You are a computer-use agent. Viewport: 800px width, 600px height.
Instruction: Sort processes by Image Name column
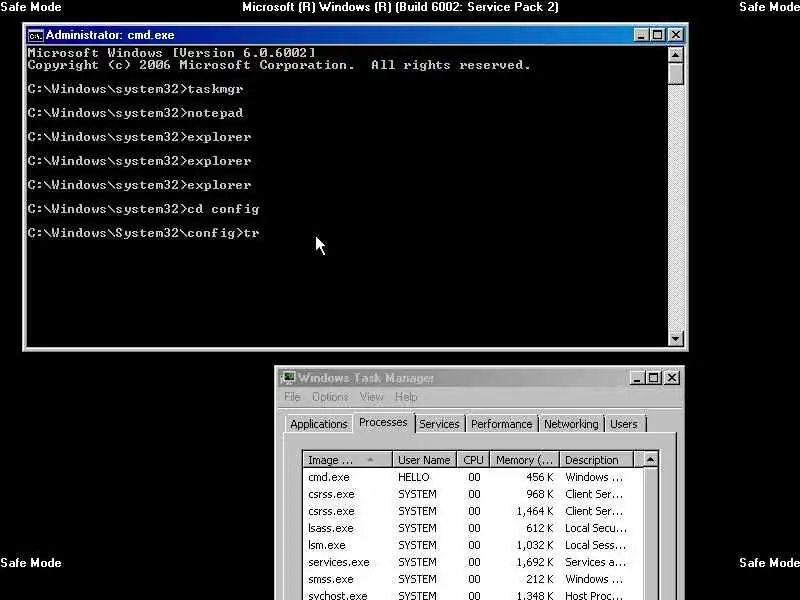(347, 460)
